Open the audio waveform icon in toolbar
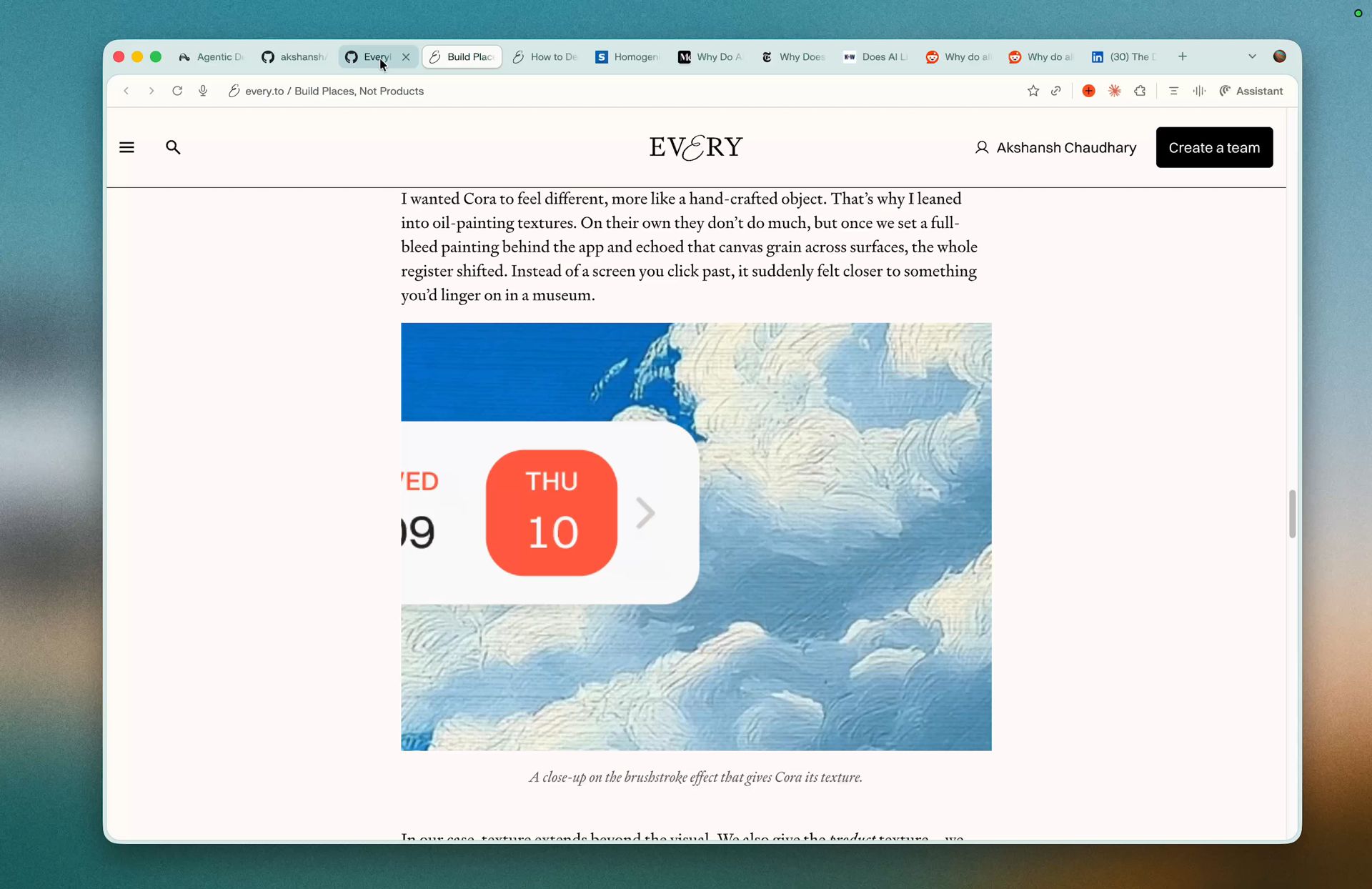This screenshot has height=889, width=1372. coord(1199,91)
